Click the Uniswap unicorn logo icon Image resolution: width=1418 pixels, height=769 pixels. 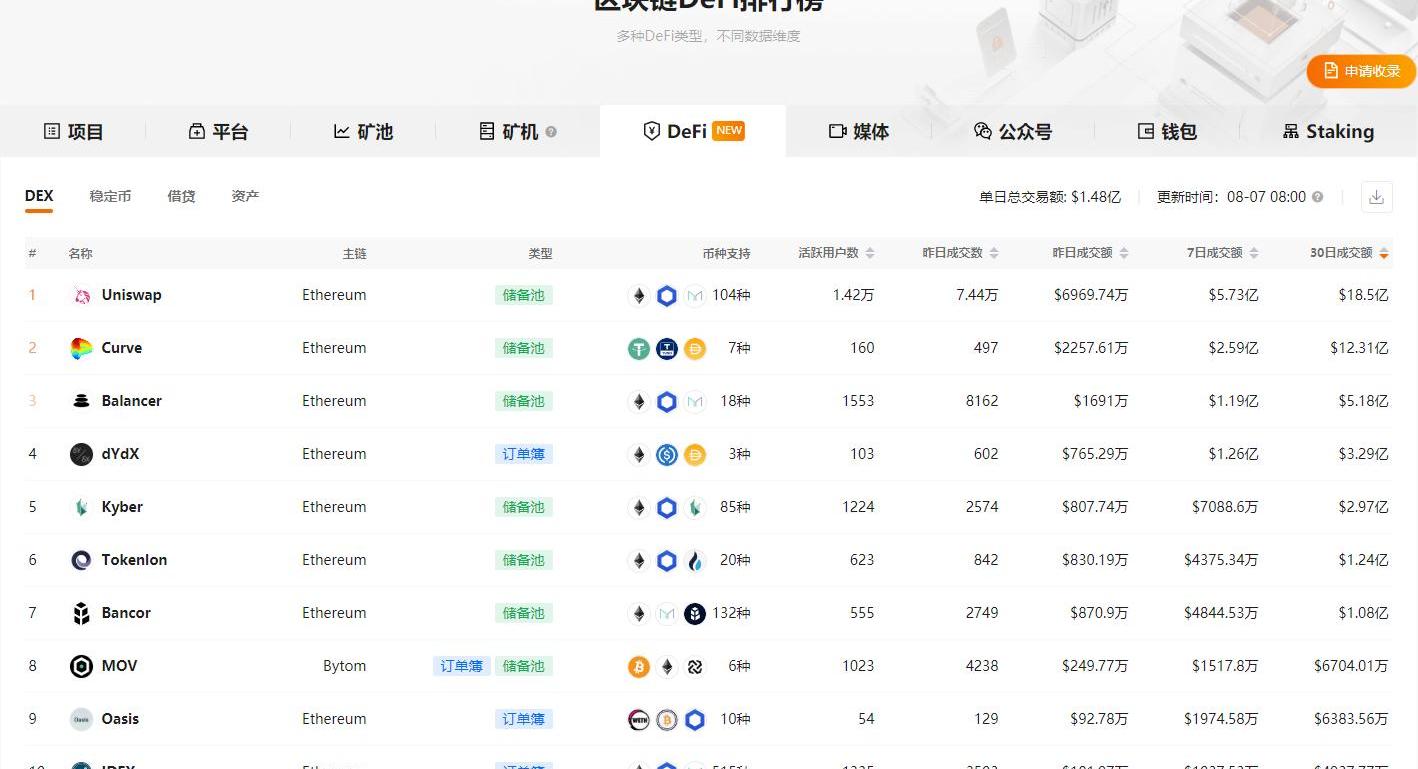(x=81, y=295)
